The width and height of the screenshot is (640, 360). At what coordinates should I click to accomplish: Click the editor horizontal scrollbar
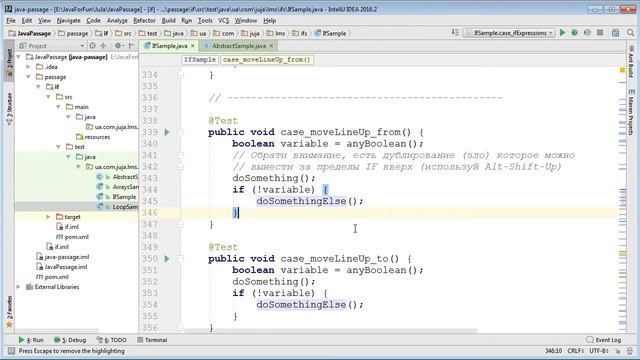coord(331,331)
